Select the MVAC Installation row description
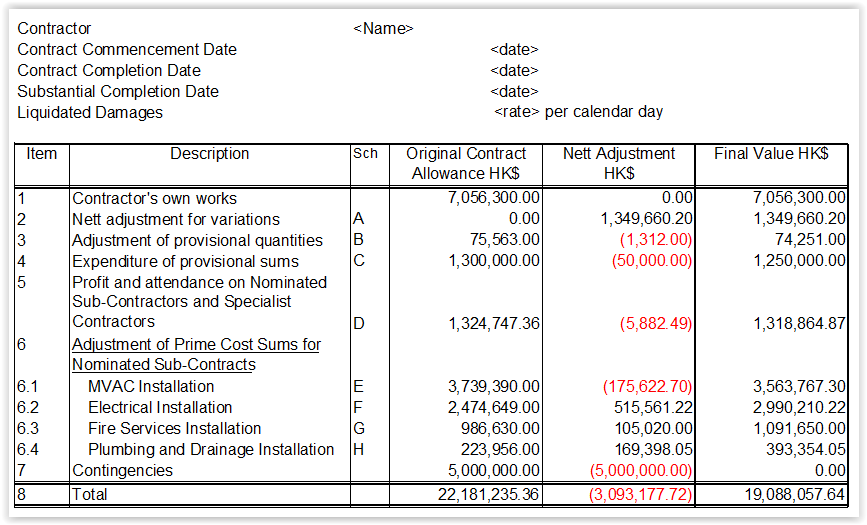This screenshot has width=867, height=525. (x=151, y=386)
